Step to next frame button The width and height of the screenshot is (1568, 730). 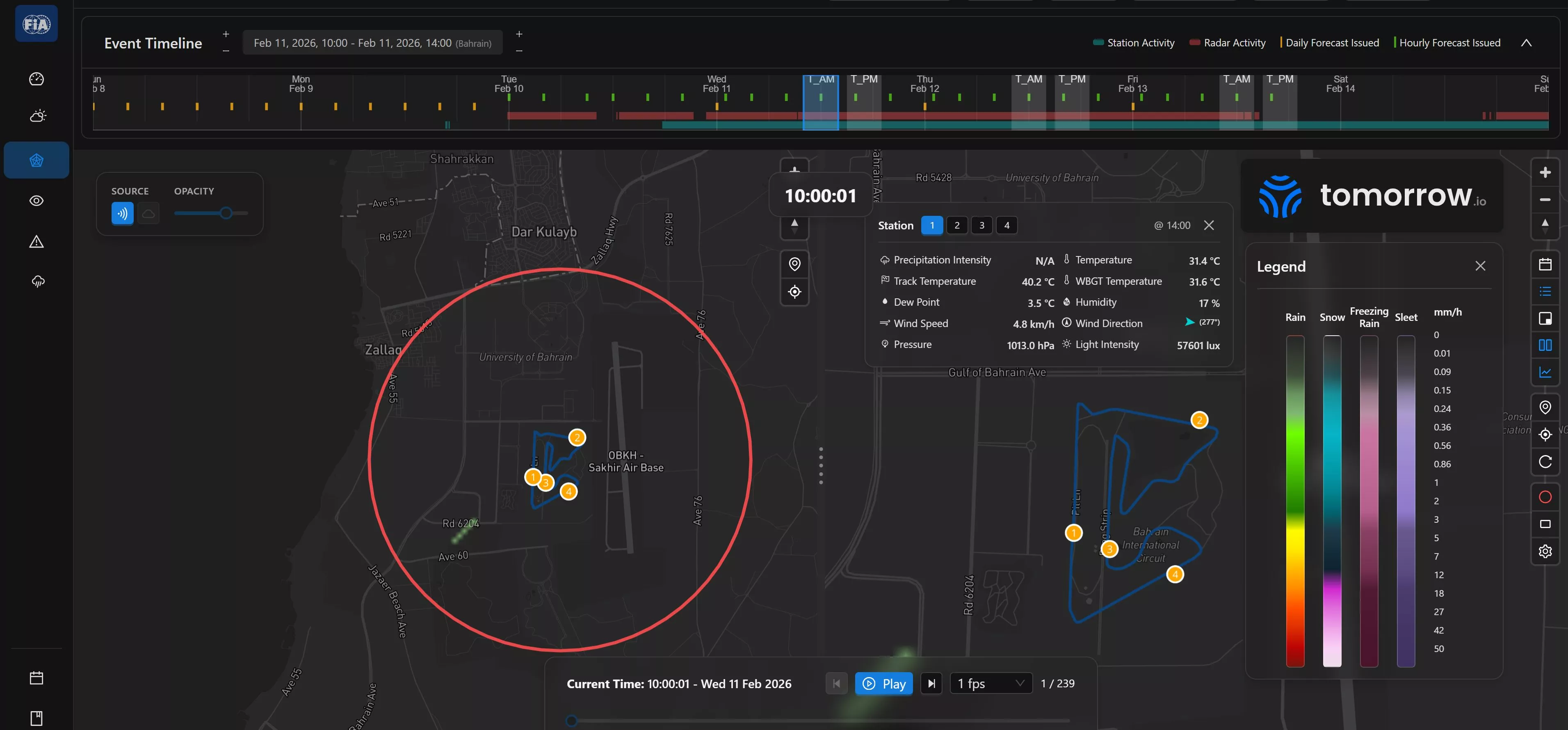[931, 684]
